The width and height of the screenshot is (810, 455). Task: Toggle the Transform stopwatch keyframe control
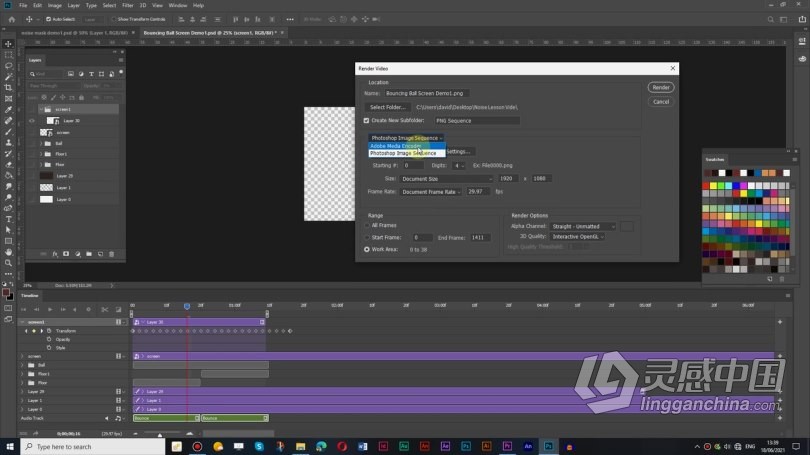(x=49, y=331)
